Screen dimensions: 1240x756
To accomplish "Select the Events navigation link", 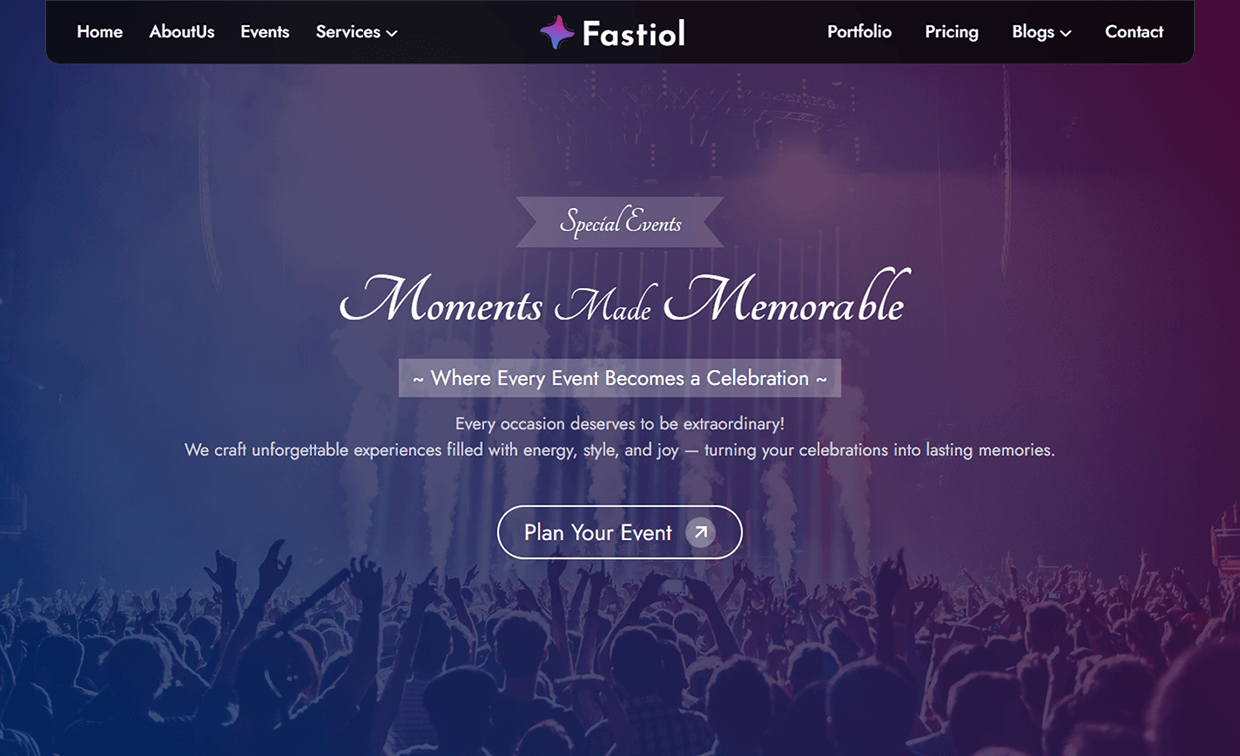I will 264,31.
